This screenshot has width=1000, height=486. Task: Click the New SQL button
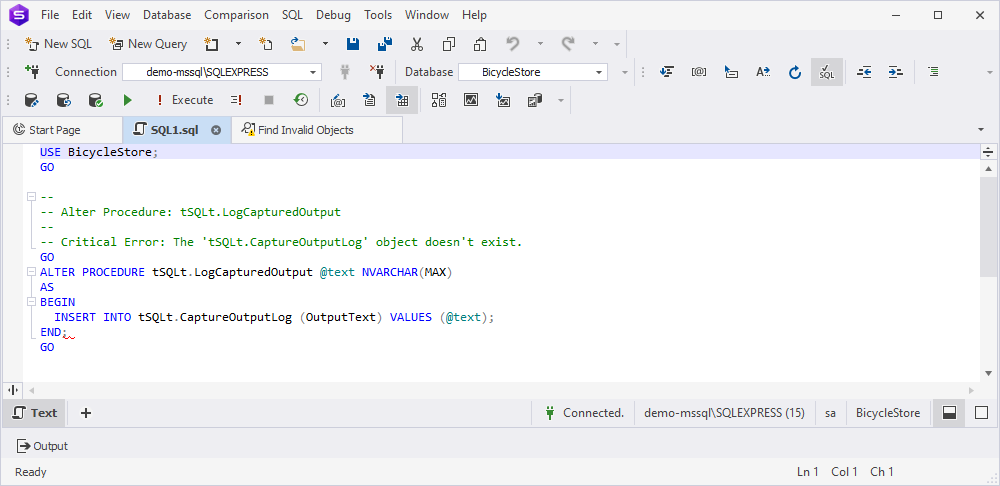tap(58, 44)
